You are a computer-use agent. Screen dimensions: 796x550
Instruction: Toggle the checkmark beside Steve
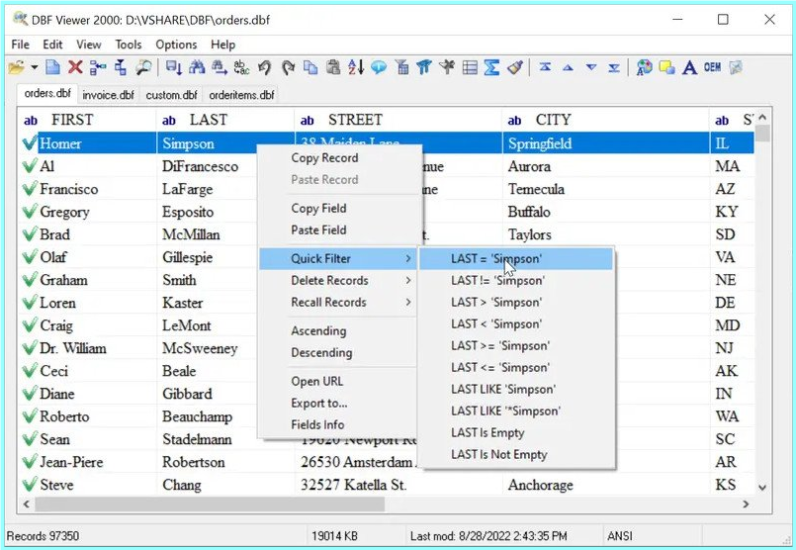[x=30, y=484]
